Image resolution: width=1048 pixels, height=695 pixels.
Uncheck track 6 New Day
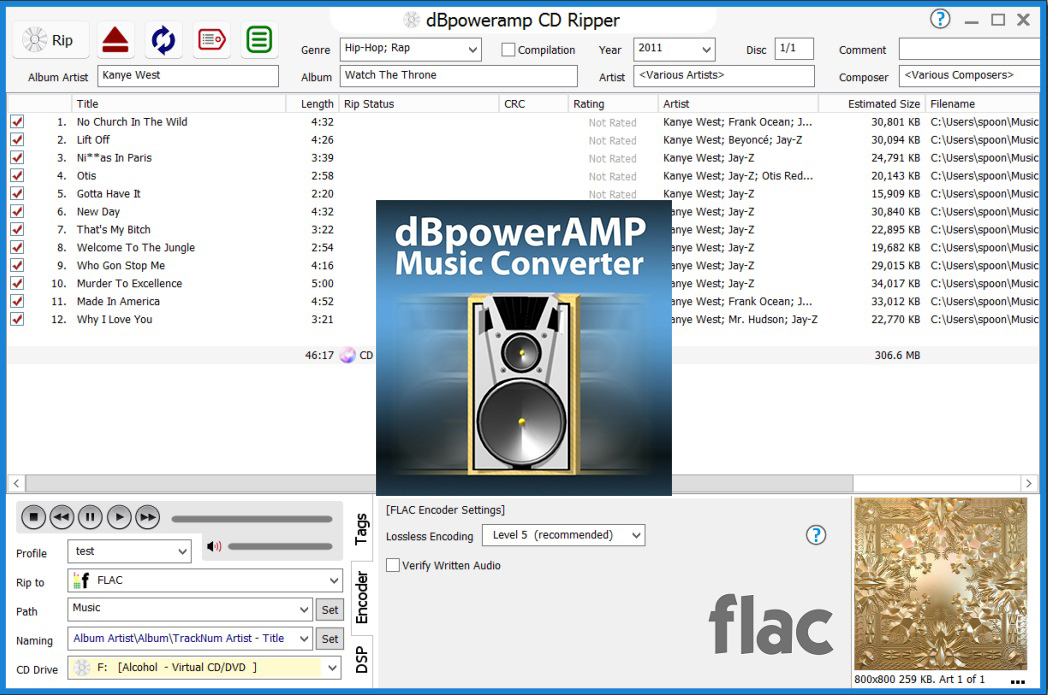[x=17, y=211]
